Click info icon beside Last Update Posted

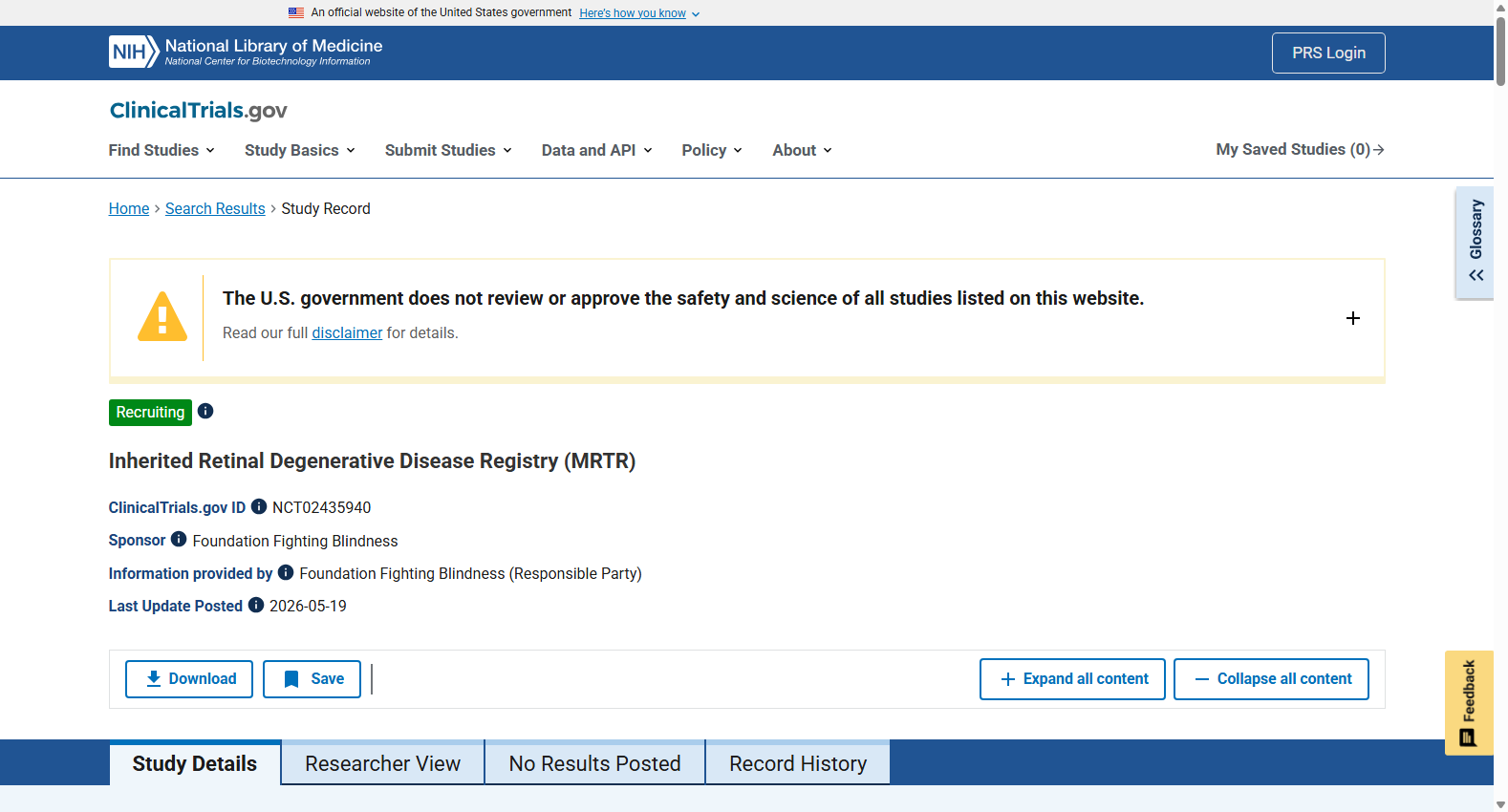256,605
